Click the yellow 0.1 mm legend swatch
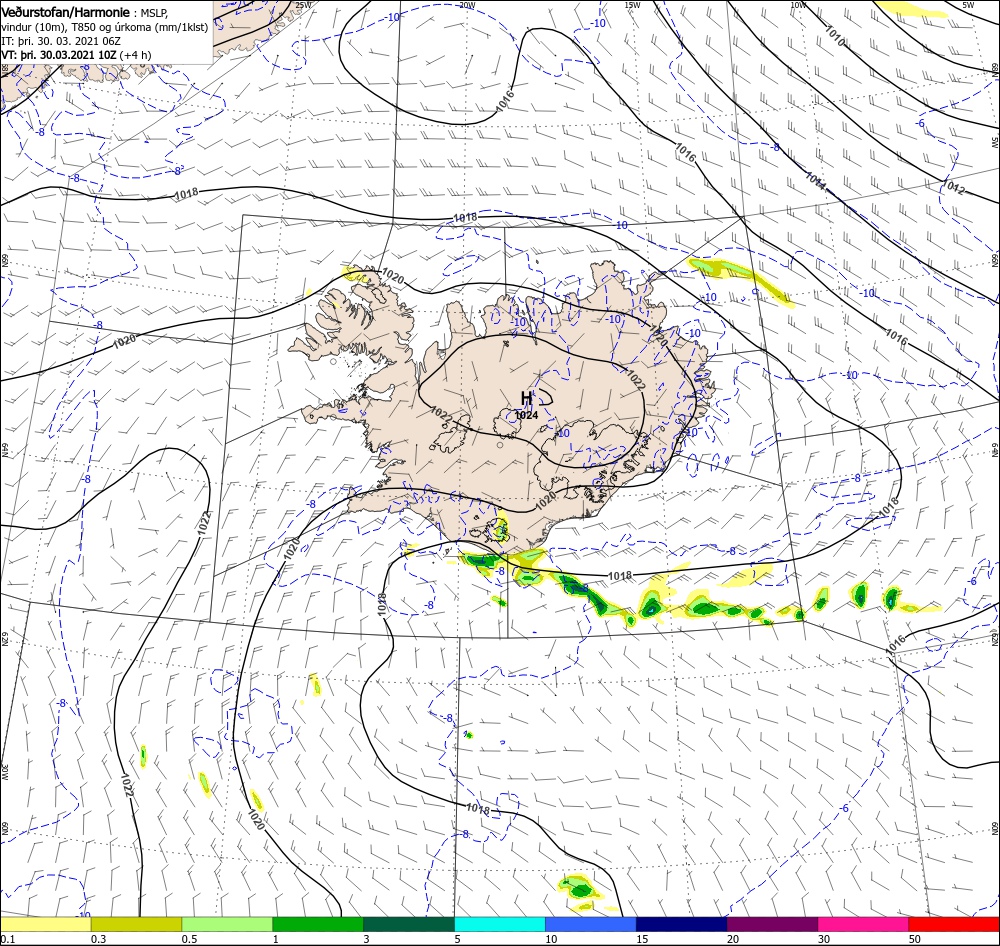Viewport: 1000px width, 946px height. coord(45,924)
